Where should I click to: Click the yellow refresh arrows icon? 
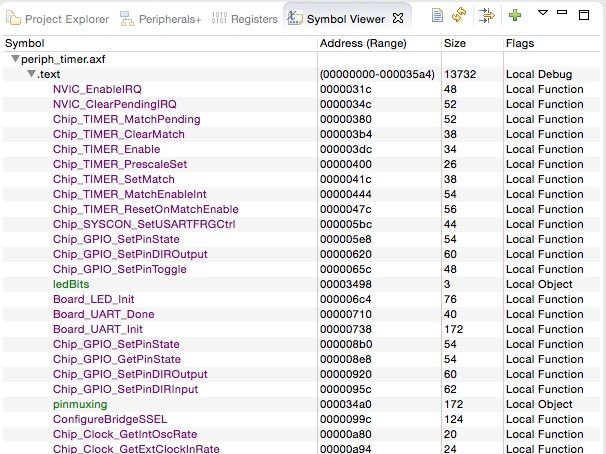tap(459, 15)
